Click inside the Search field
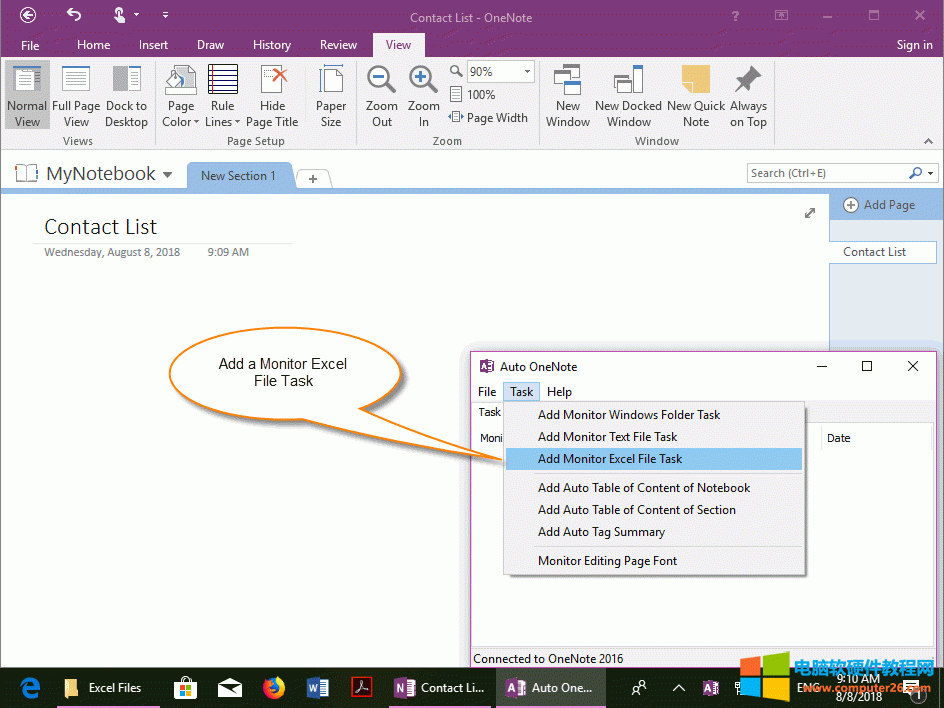This screenshot has width=944, height=708. [x=830, y=172]
